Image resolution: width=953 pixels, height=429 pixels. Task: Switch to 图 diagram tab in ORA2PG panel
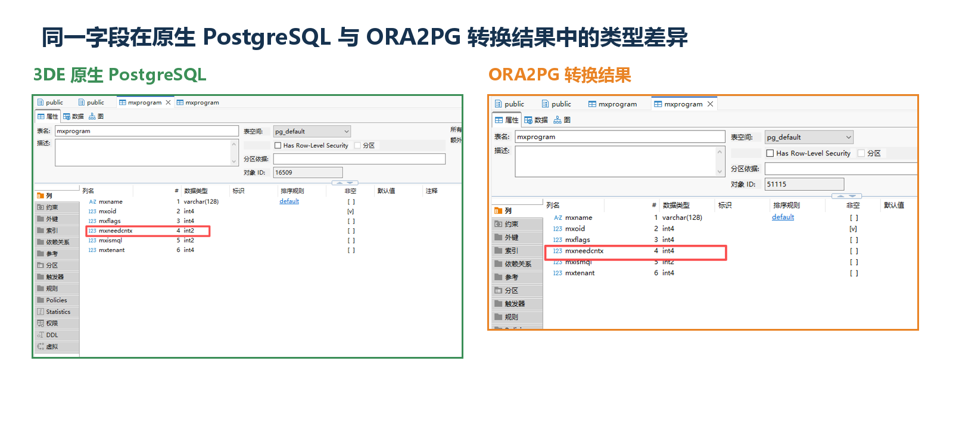coord(562,120)
